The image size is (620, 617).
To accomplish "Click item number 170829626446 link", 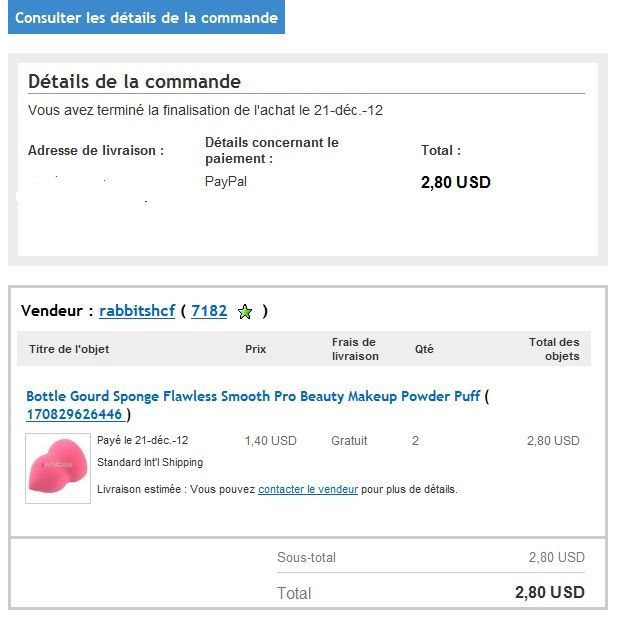I will point(75,414).
